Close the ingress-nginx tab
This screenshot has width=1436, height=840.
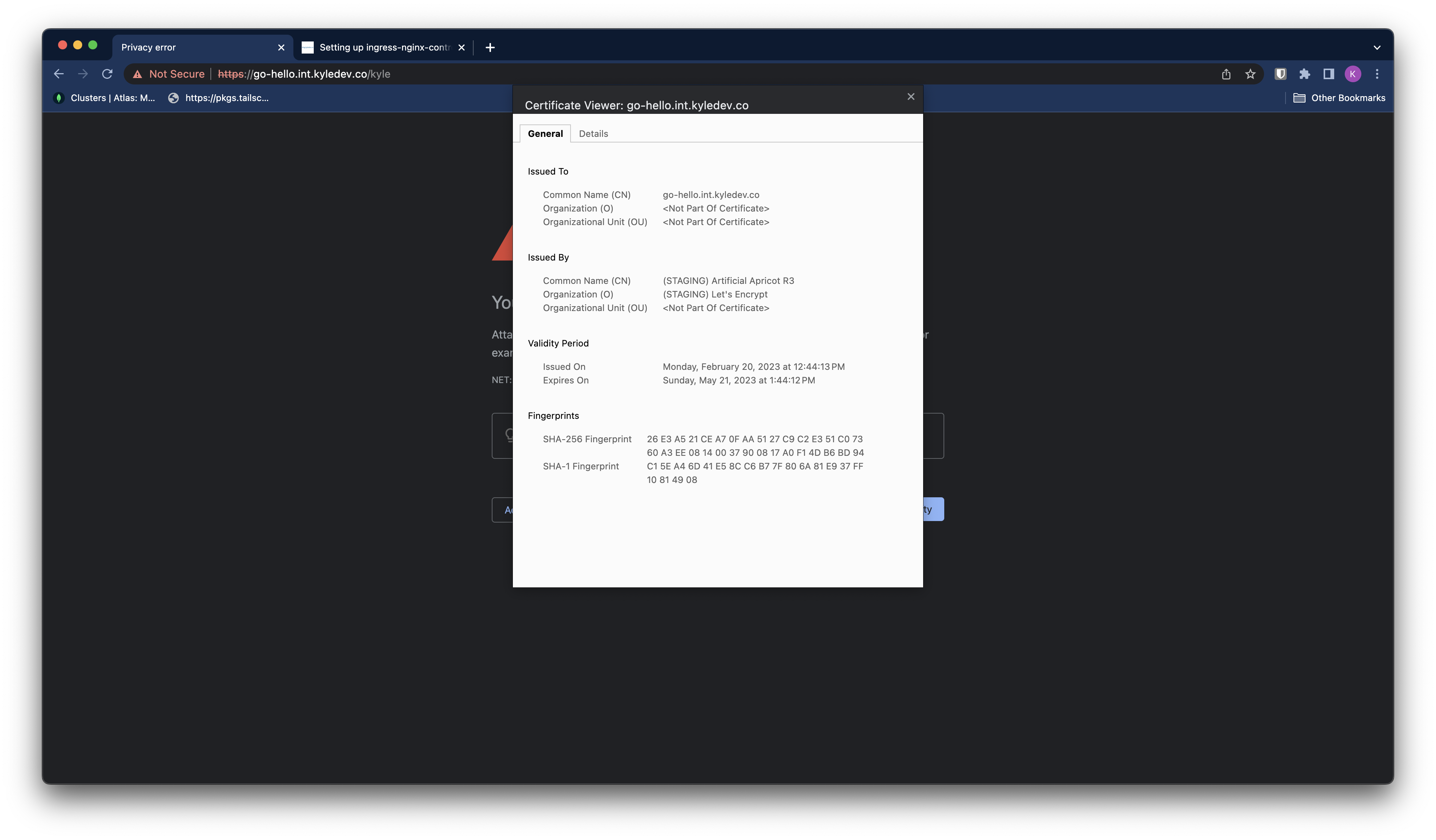point(461,47)
